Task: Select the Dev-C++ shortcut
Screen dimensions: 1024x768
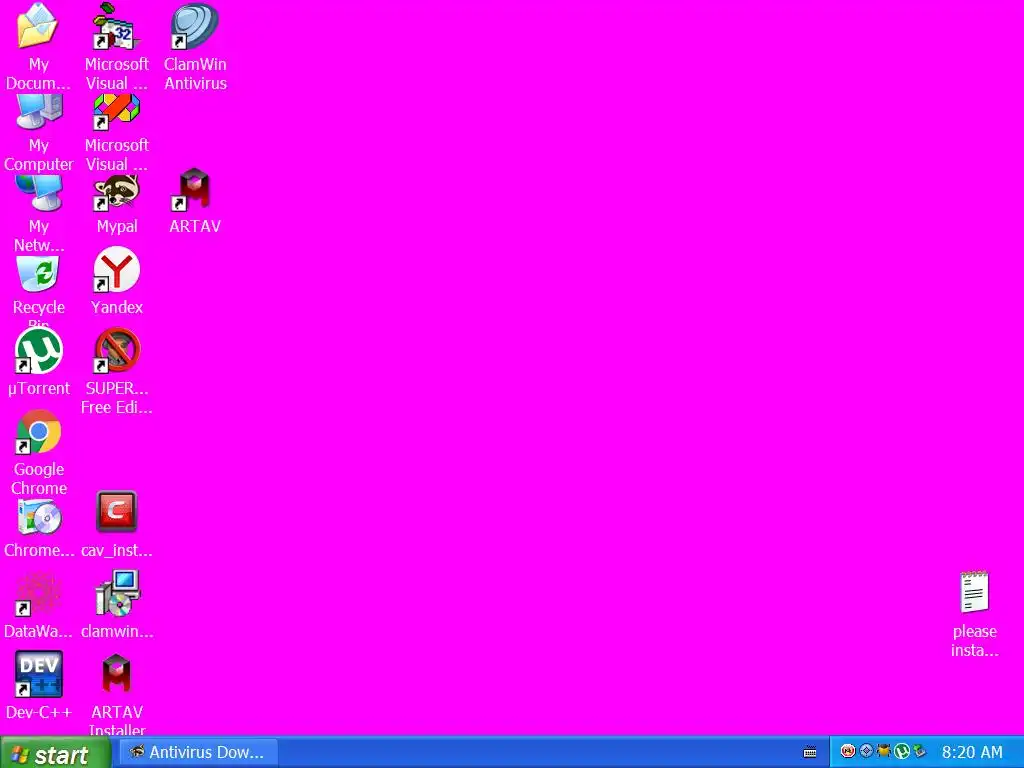Action: 38,686
